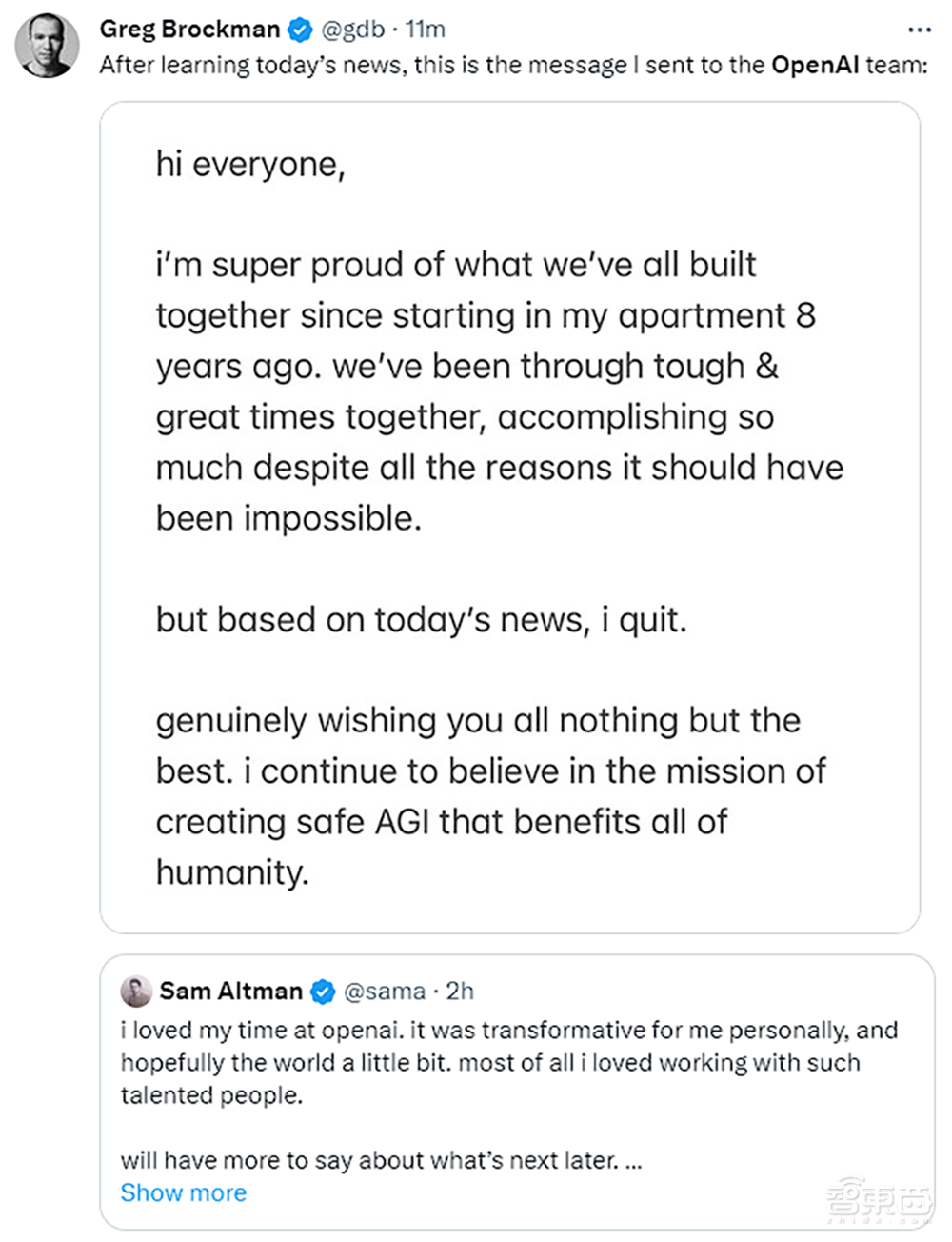Open the three-dot More menu on tweet
This screenshot has width=952, height=1242.
919,30
